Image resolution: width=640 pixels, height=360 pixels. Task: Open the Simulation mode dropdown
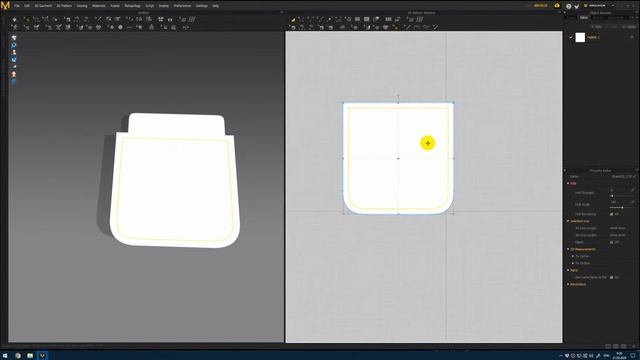click(x=599, y=6)
